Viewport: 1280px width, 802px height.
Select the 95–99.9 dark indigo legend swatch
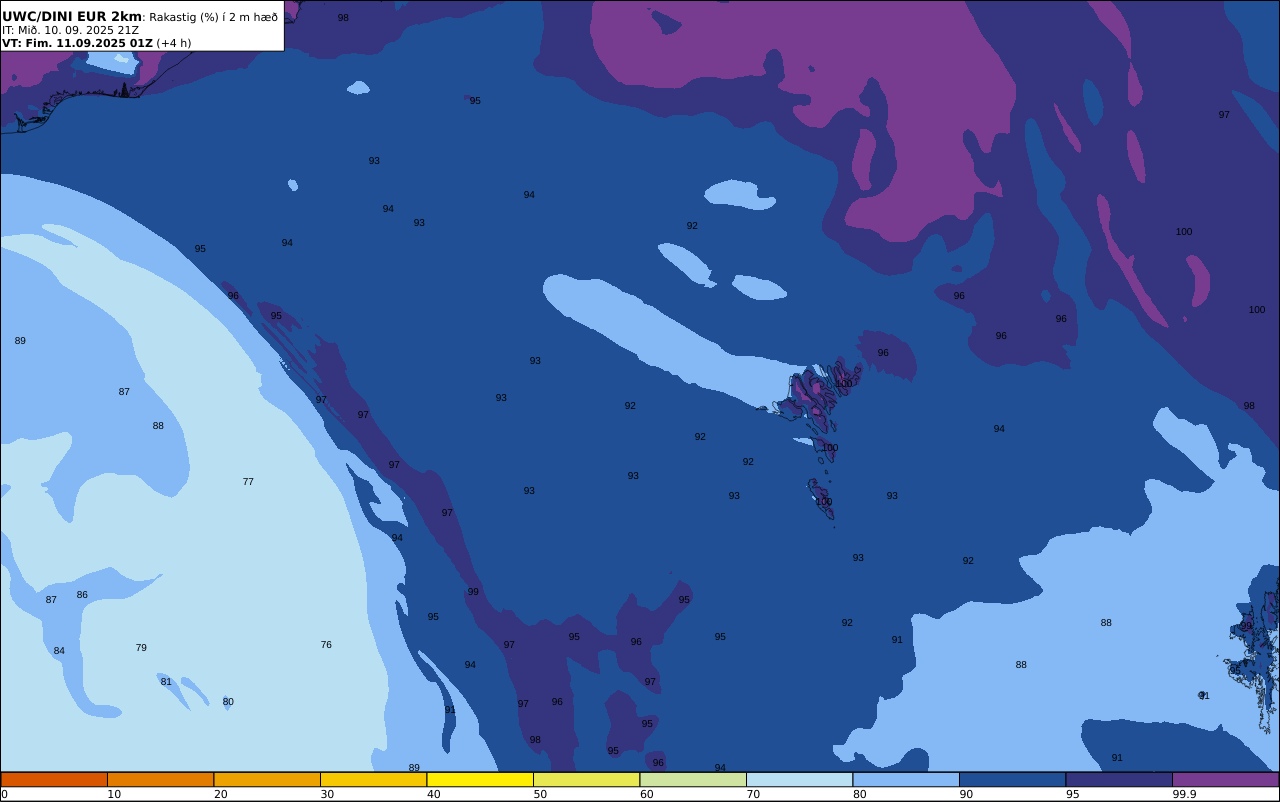pos(1119,779)
